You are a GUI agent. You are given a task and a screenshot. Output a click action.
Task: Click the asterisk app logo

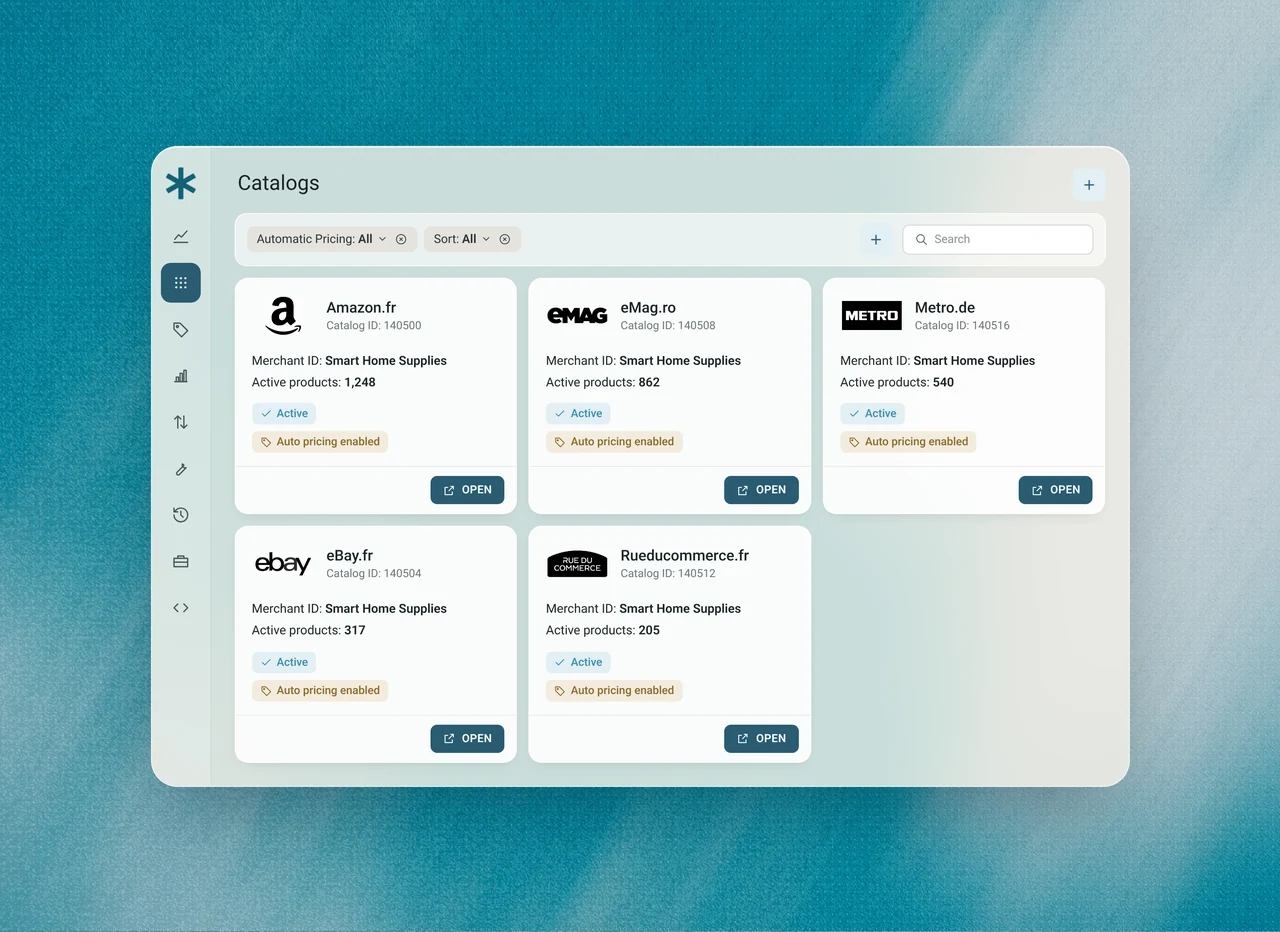point(181,183)
